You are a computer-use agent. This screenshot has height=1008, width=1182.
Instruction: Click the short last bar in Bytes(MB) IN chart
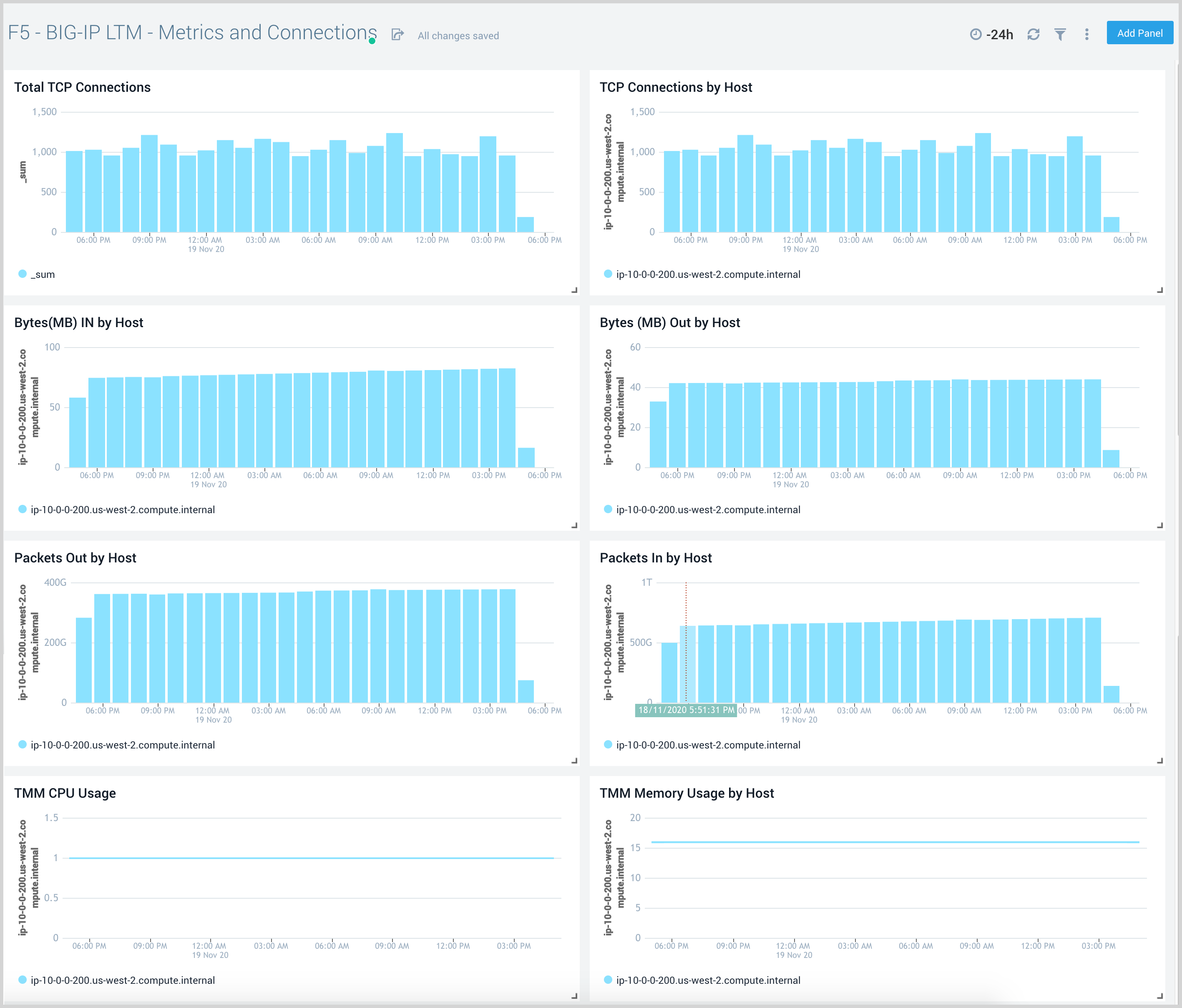(x=526, y=458)
